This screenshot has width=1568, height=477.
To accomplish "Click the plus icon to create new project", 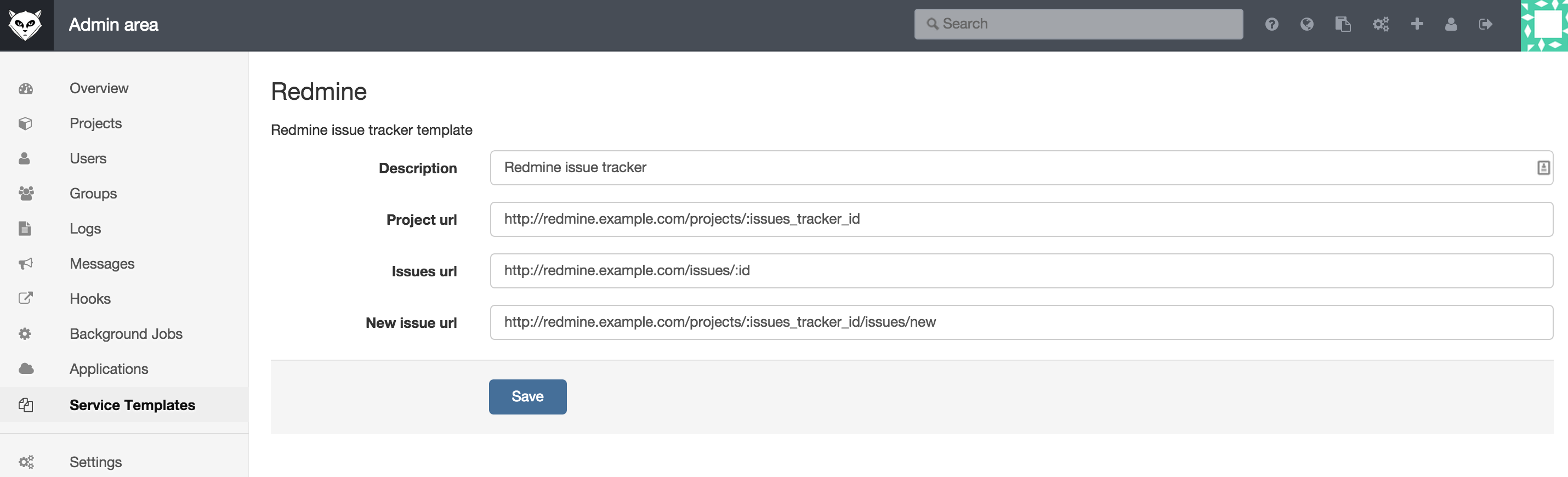I will (1417, 24).
